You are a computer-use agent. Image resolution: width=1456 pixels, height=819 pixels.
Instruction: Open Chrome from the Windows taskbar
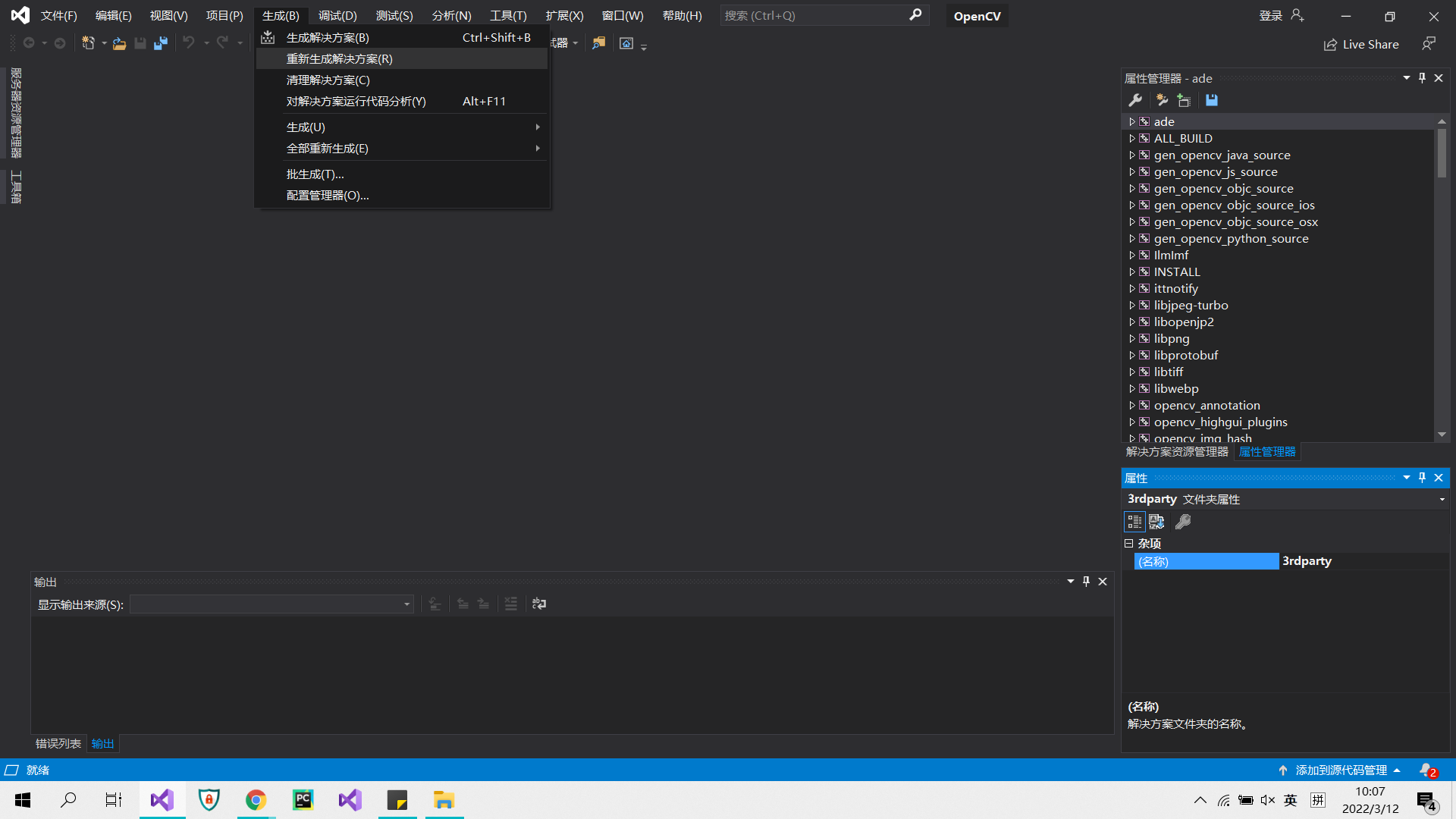pyautogui.click(x=256, y=800)
